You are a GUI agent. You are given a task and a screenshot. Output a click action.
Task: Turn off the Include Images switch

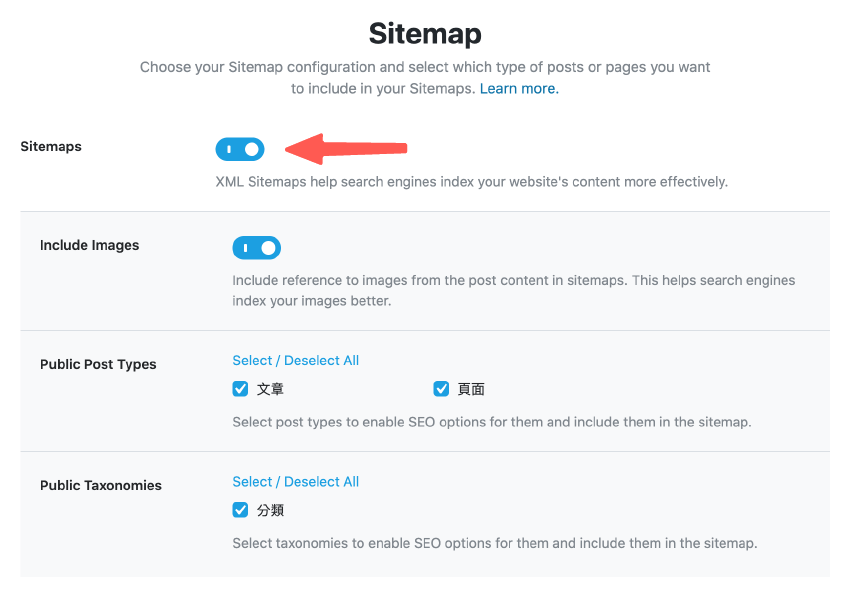257,247
